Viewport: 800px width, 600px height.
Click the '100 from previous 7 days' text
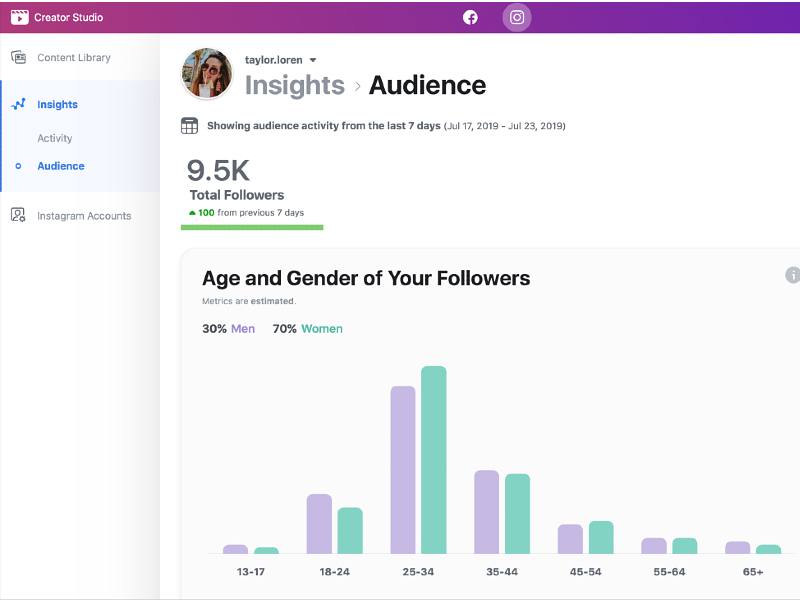point(251,213)
